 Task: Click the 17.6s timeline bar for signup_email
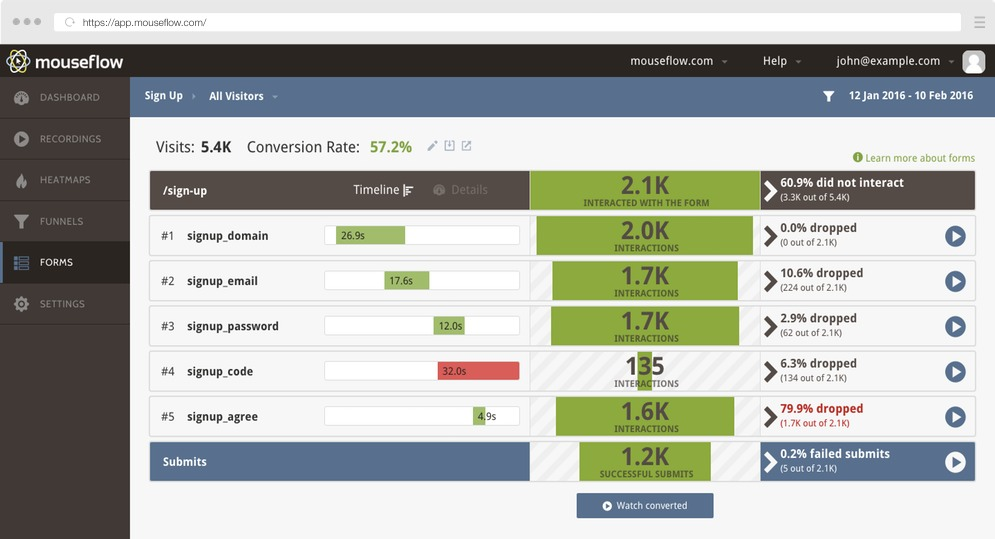tap(407, 281)
